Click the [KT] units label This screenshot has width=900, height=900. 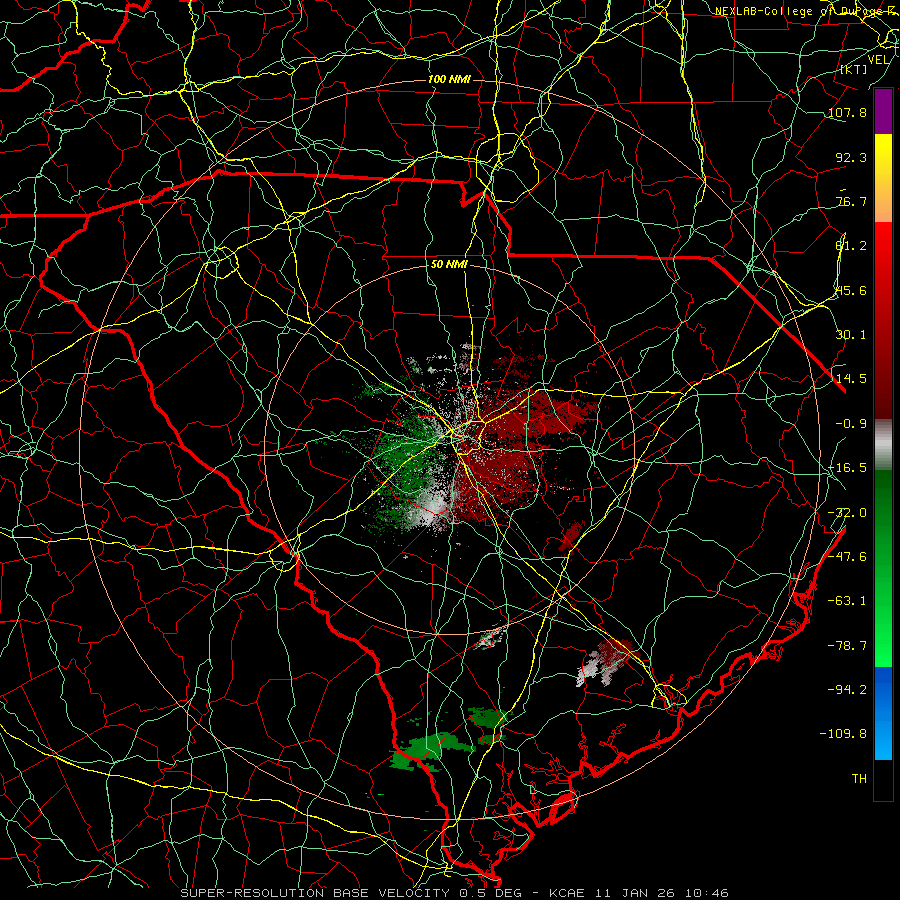click(x=854, y=69)
